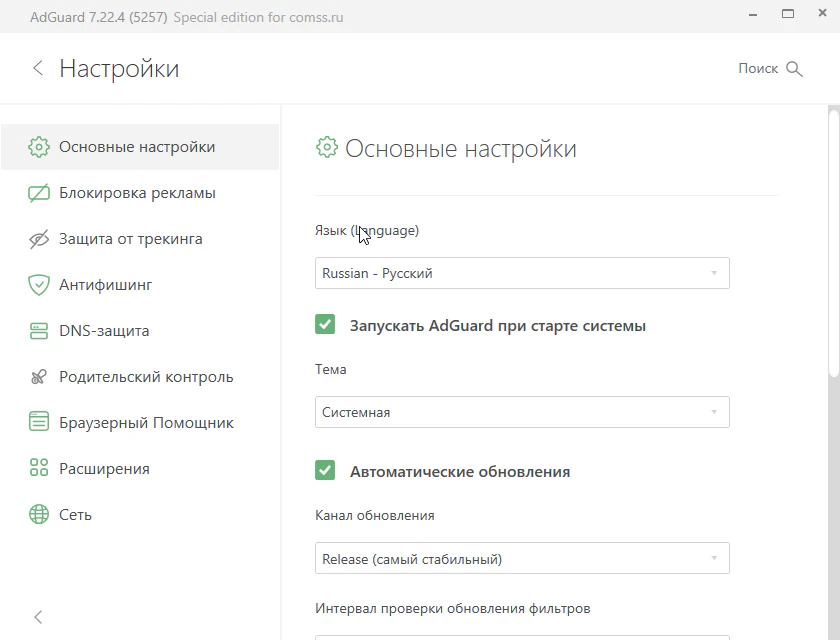This screenshot has width=840, height=640.
Task: Click the gear icon beside Основные настройки in sidebar
Action: coord(39,147)
